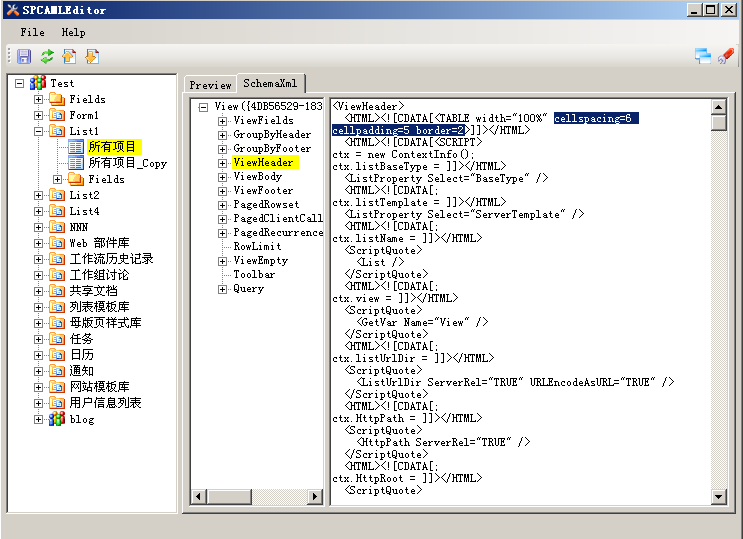Click the green Refresh arrows icon
Viewport: 743px width, 539px height.
pyautogui.click(x=47, y=57)
